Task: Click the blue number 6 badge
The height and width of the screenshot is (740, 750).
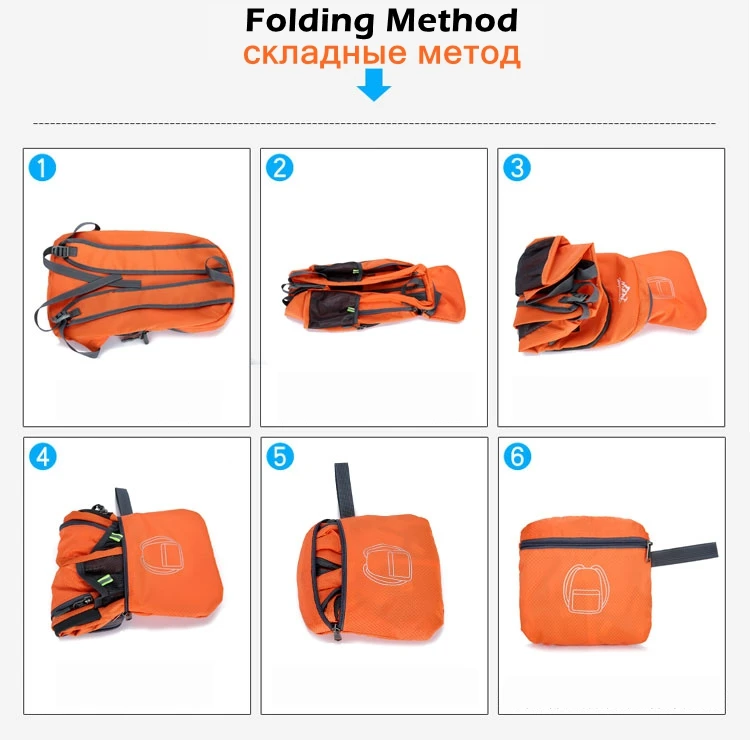Action: pyautogui.click(x=517, y=456)
